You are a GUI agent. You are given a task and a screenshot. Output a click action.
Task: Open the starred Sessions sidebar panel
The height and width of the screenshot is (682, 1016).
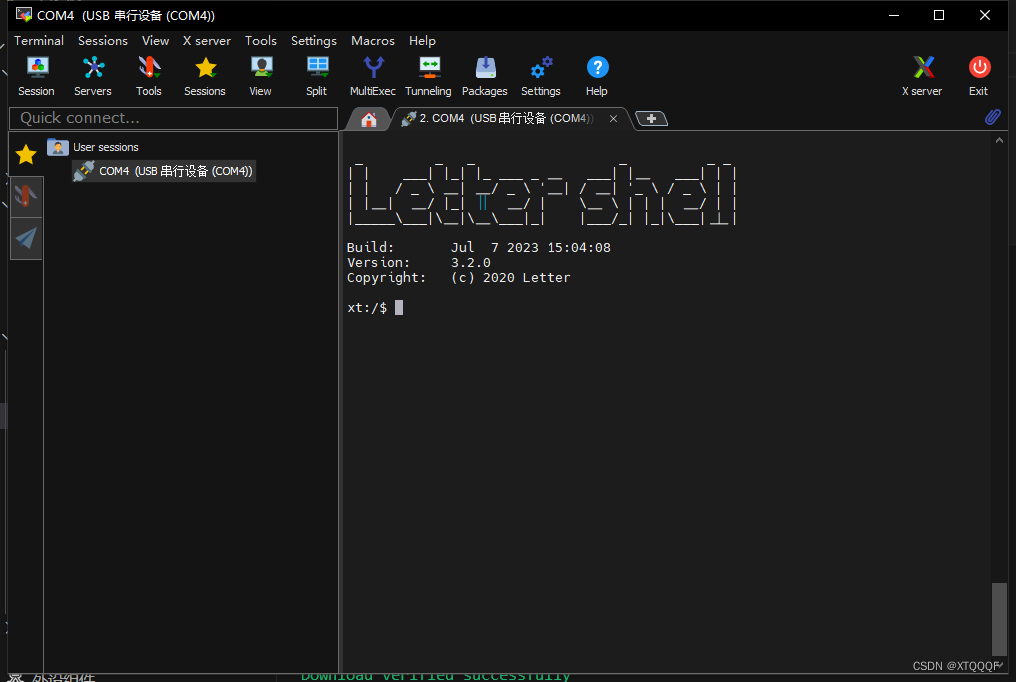tap(25, 154)
